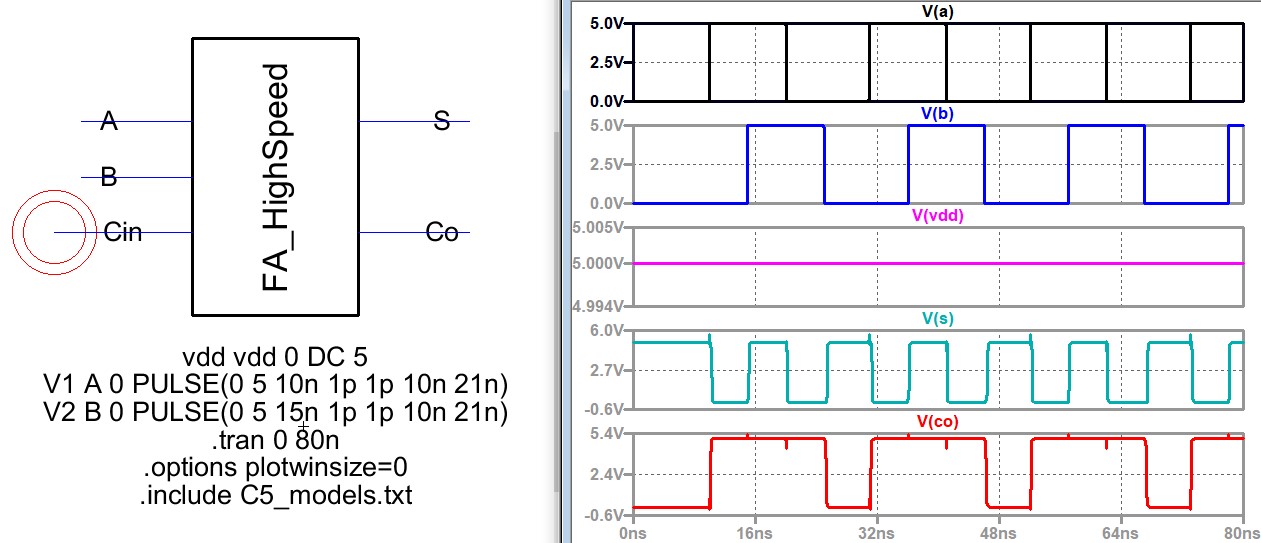Click the 16ns label on time axis

click(x=753, y=532)
